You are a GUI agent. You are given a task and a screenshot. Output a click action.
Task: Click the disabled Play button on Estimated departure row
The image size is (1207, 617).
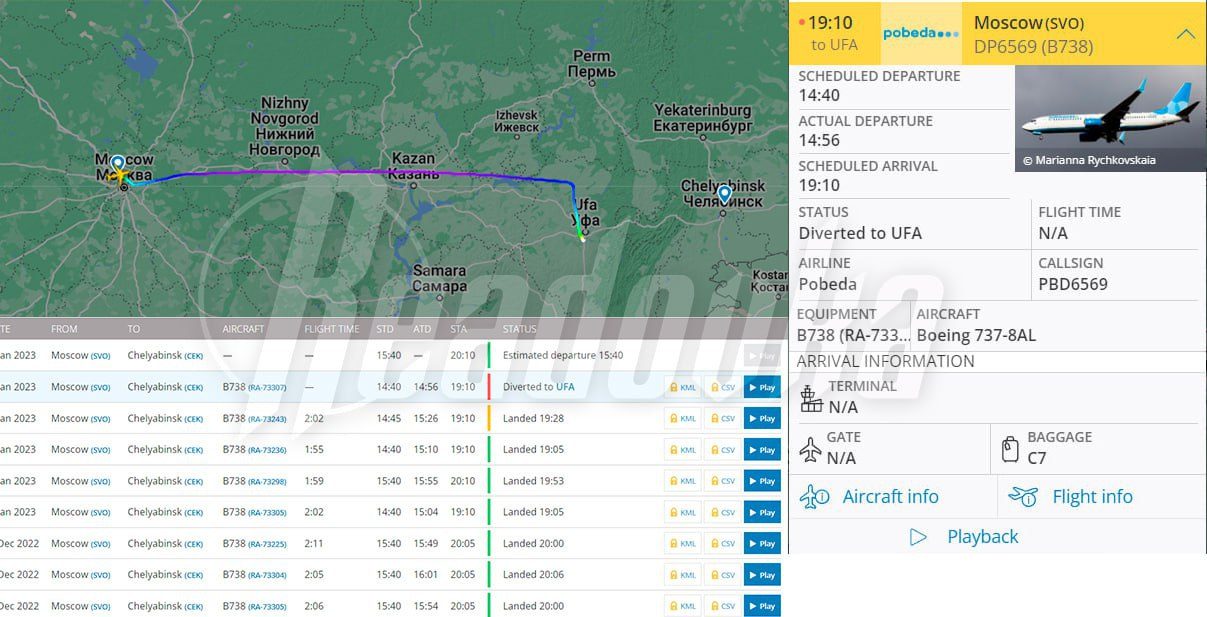click(x=762, y=355)
